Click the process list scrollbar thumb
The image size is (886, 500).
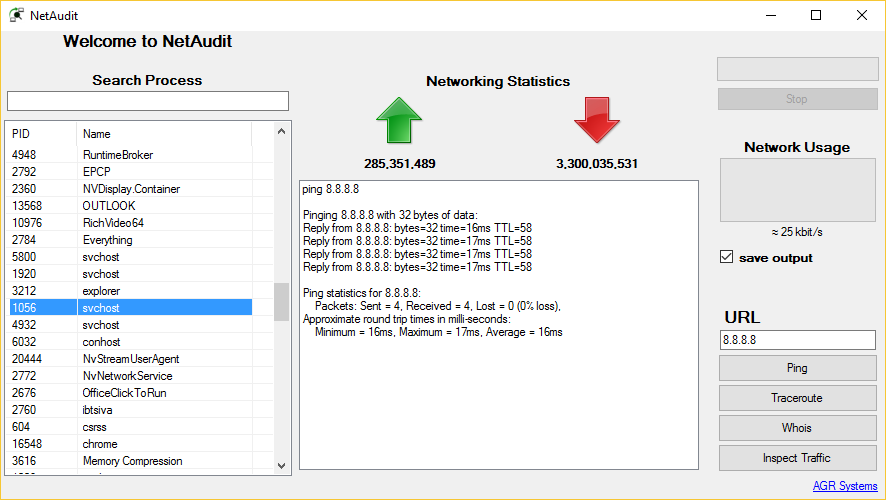[x=281, y=302]
